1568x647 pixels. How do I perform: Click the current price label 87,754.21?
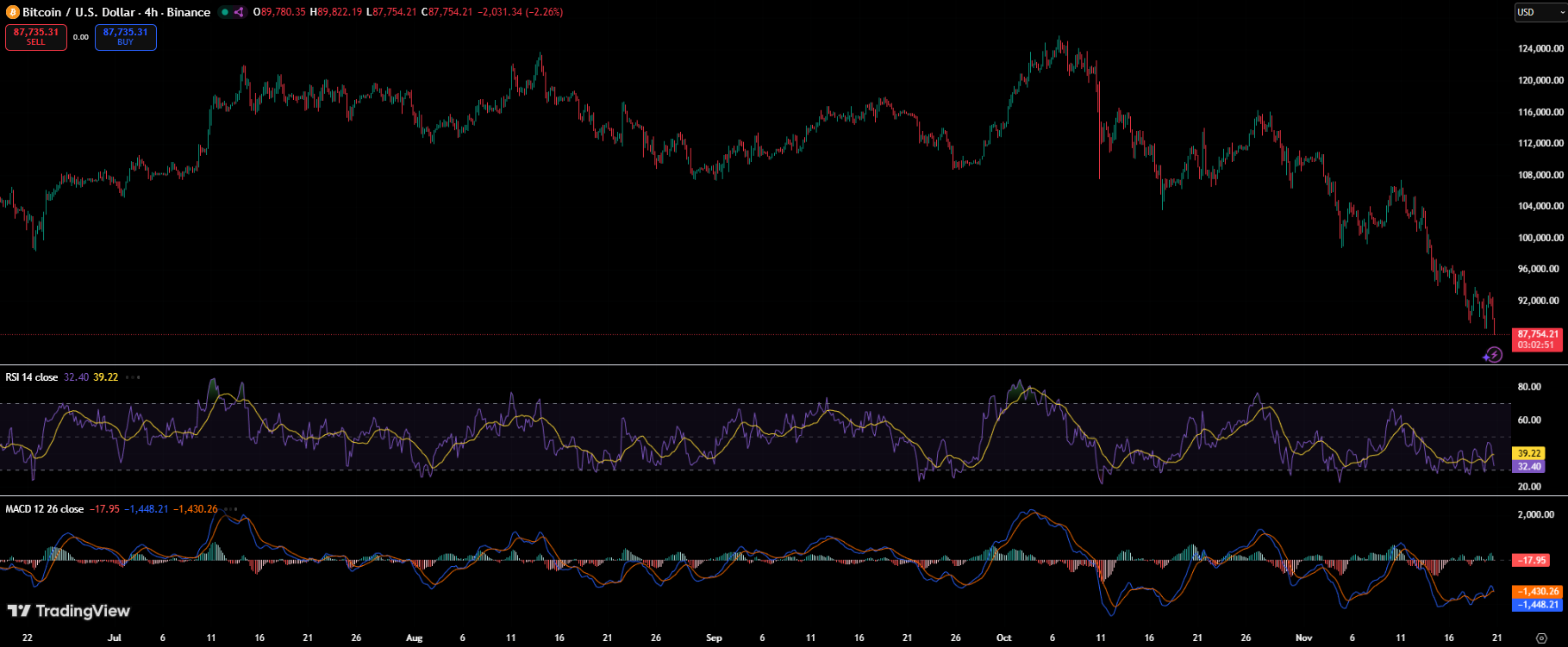tap(1538, 334)
